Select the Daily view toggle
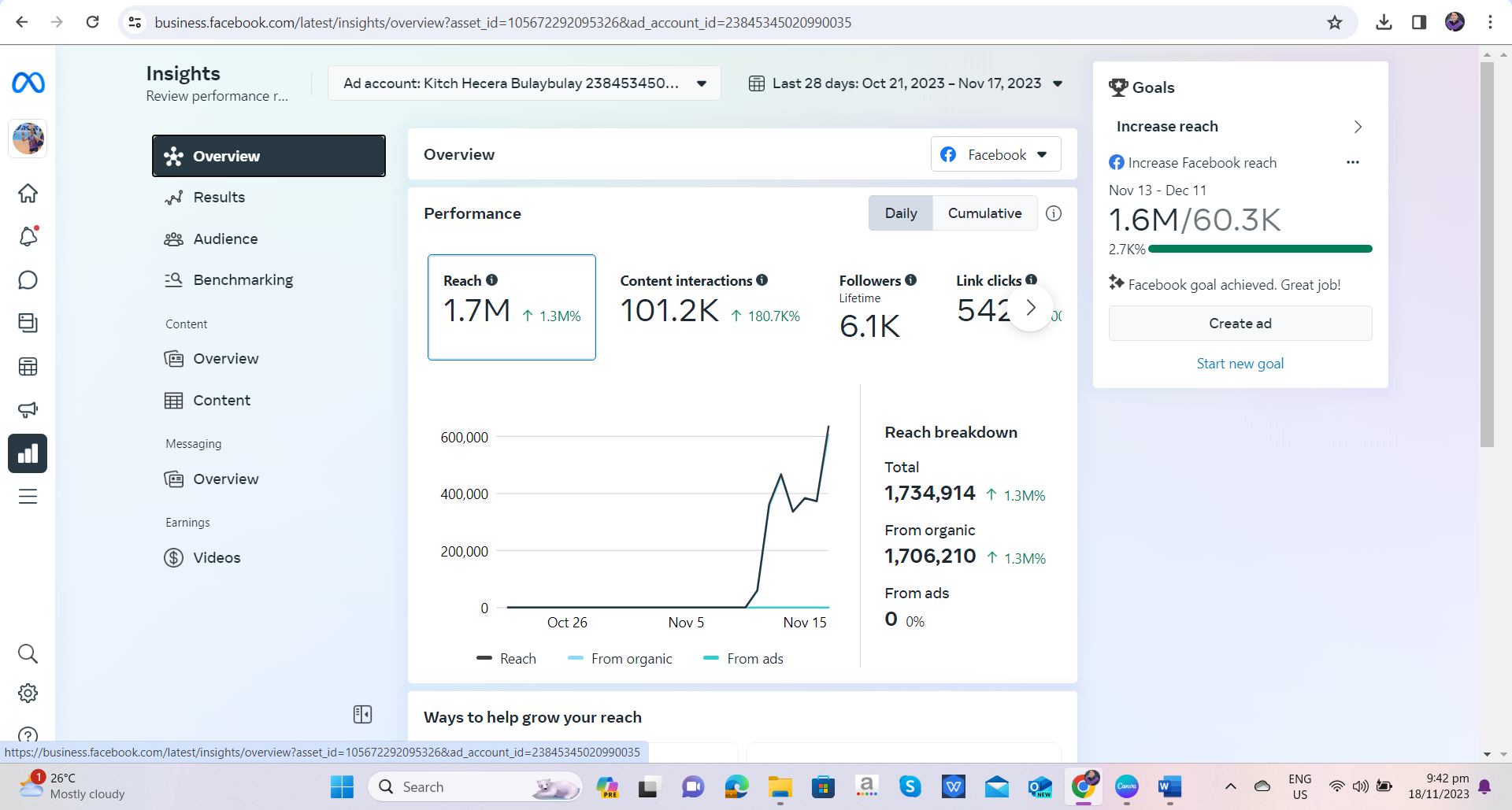Image resolution: width=1512 pixels, height=810 pixels. [x=900, y=213]
